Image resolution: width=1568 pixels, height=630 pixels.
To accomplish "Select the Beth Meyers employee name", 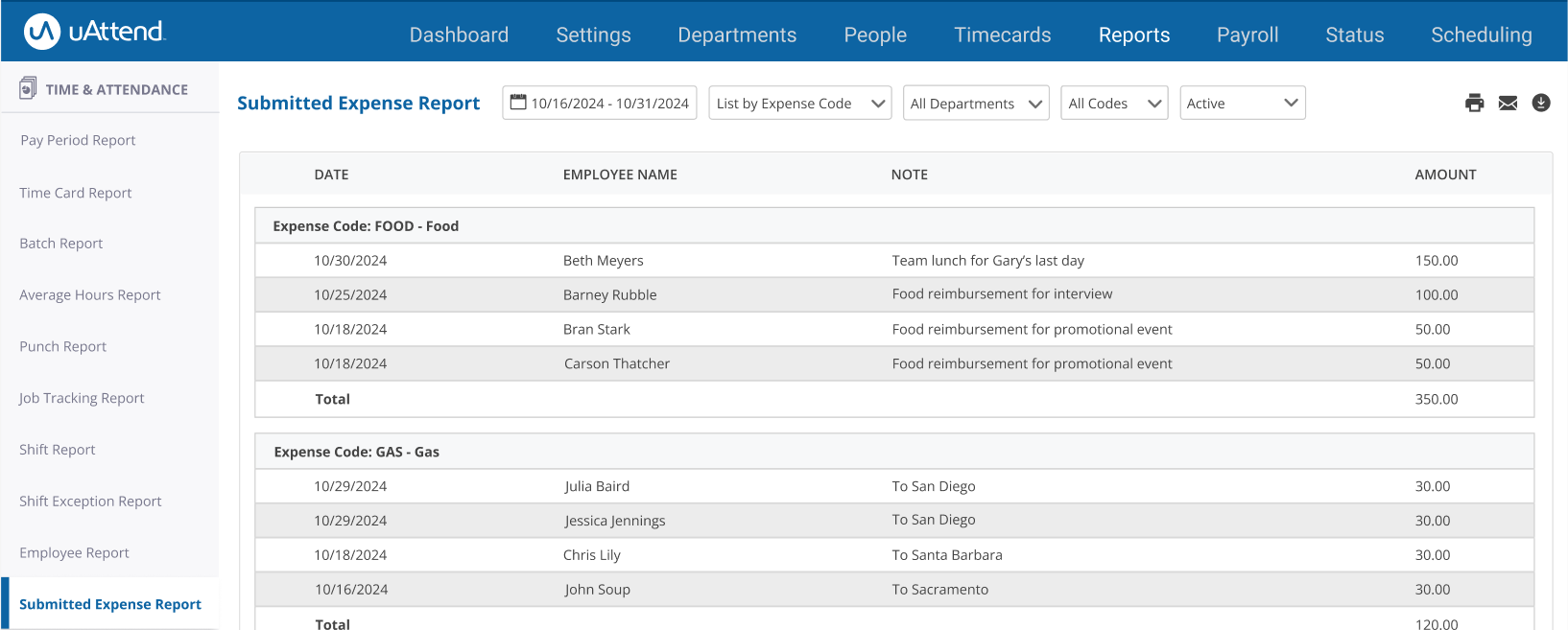I will click(x=604, y=261).
